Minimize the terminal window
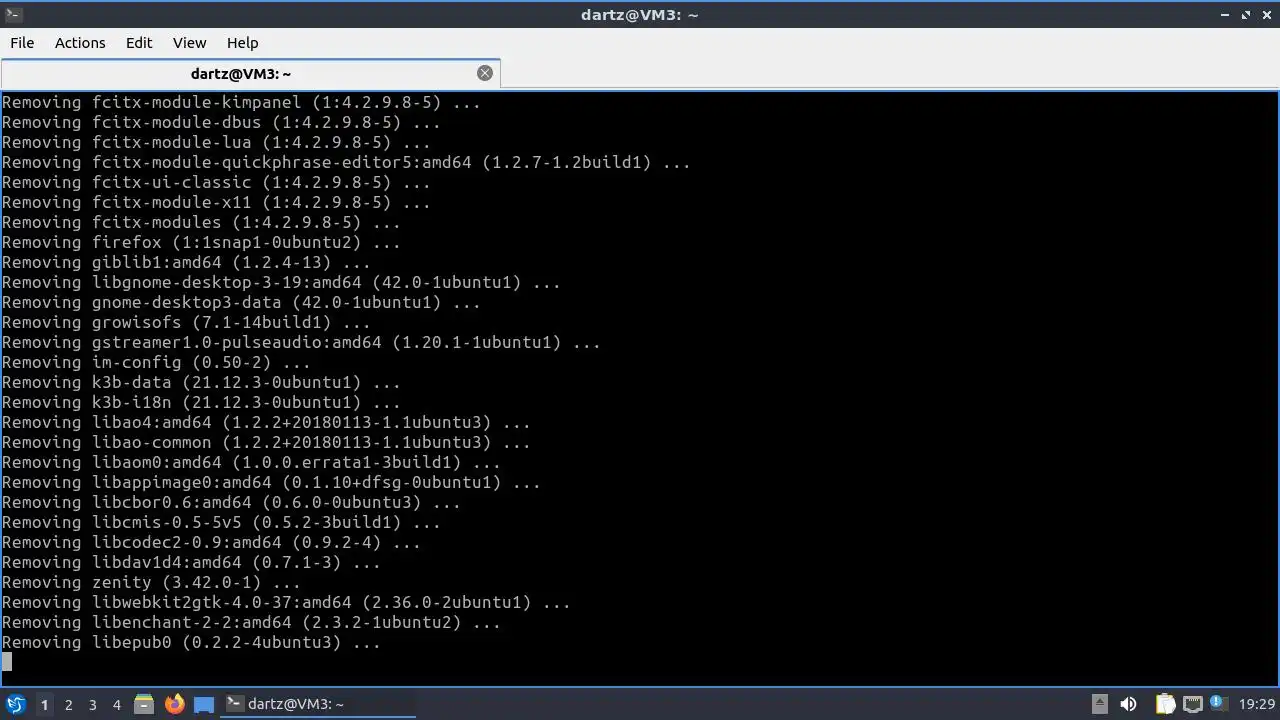The image size is (1280, 720). pyautogui.click(x=1226, y=14)
